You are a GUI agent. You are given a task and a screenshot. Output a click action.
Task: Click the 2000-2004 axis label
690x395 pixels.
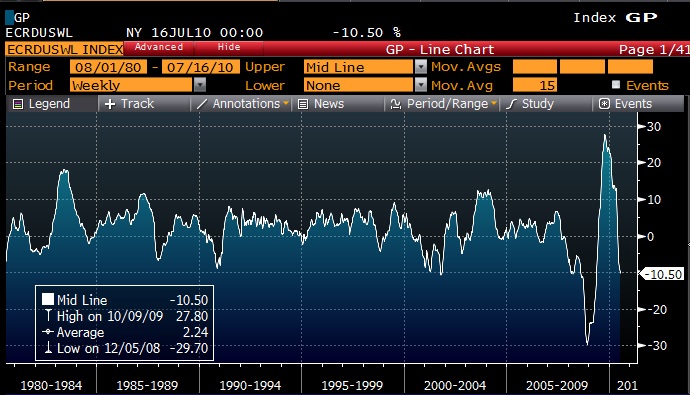click(455, 386)
